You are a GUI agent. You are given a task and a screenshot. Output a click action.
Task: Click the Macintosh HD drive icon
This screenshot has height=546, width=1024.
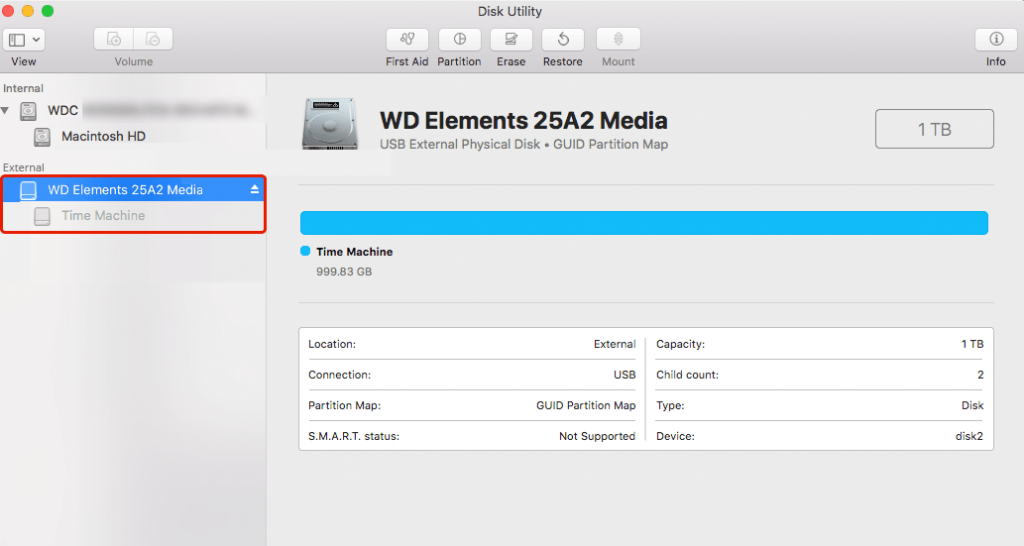42,136
